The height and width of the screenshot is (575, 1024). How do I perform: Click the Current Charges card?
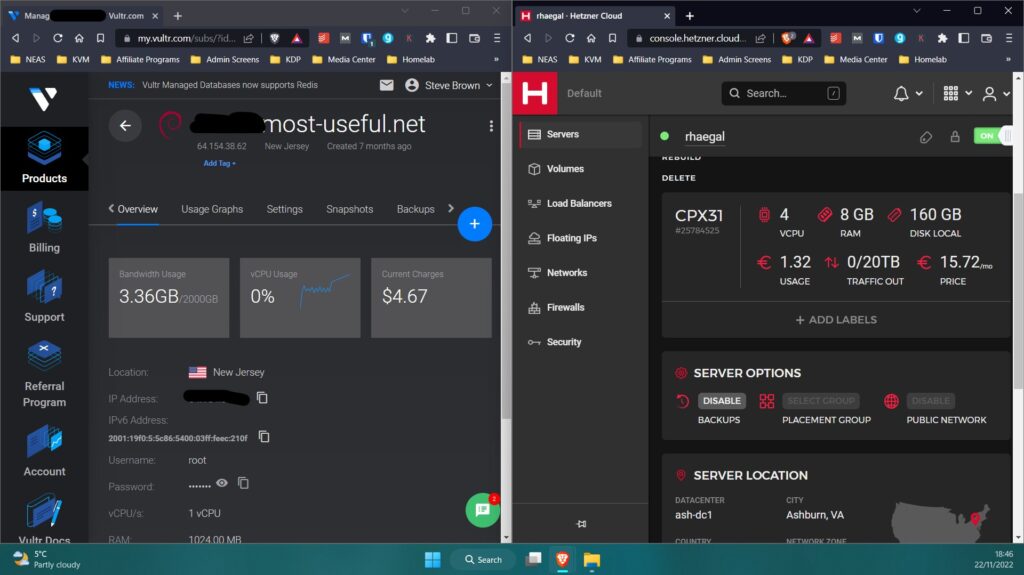(431, 298)
